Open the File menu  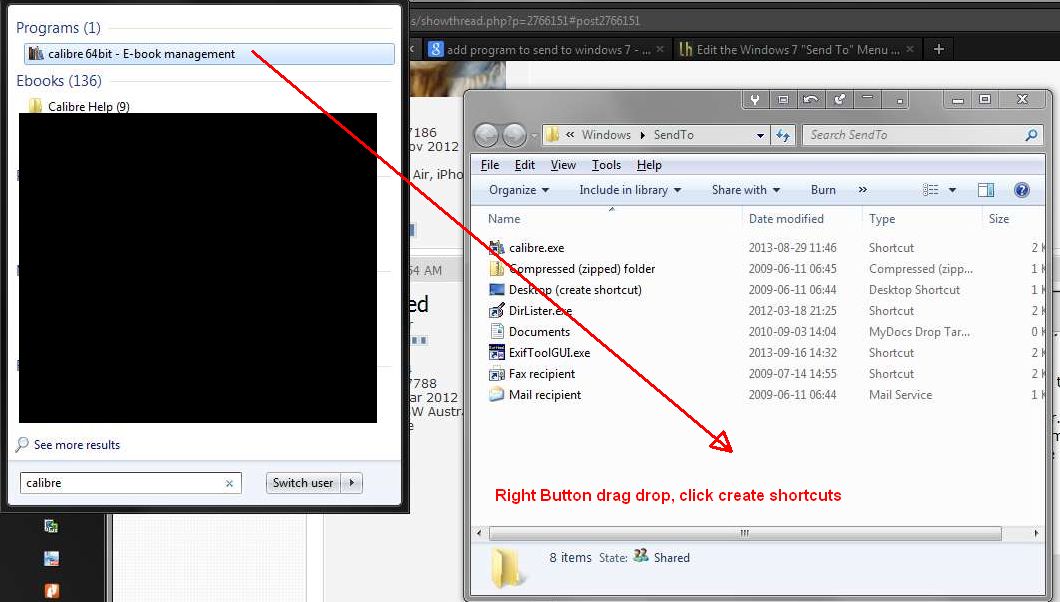pos(489,165)
